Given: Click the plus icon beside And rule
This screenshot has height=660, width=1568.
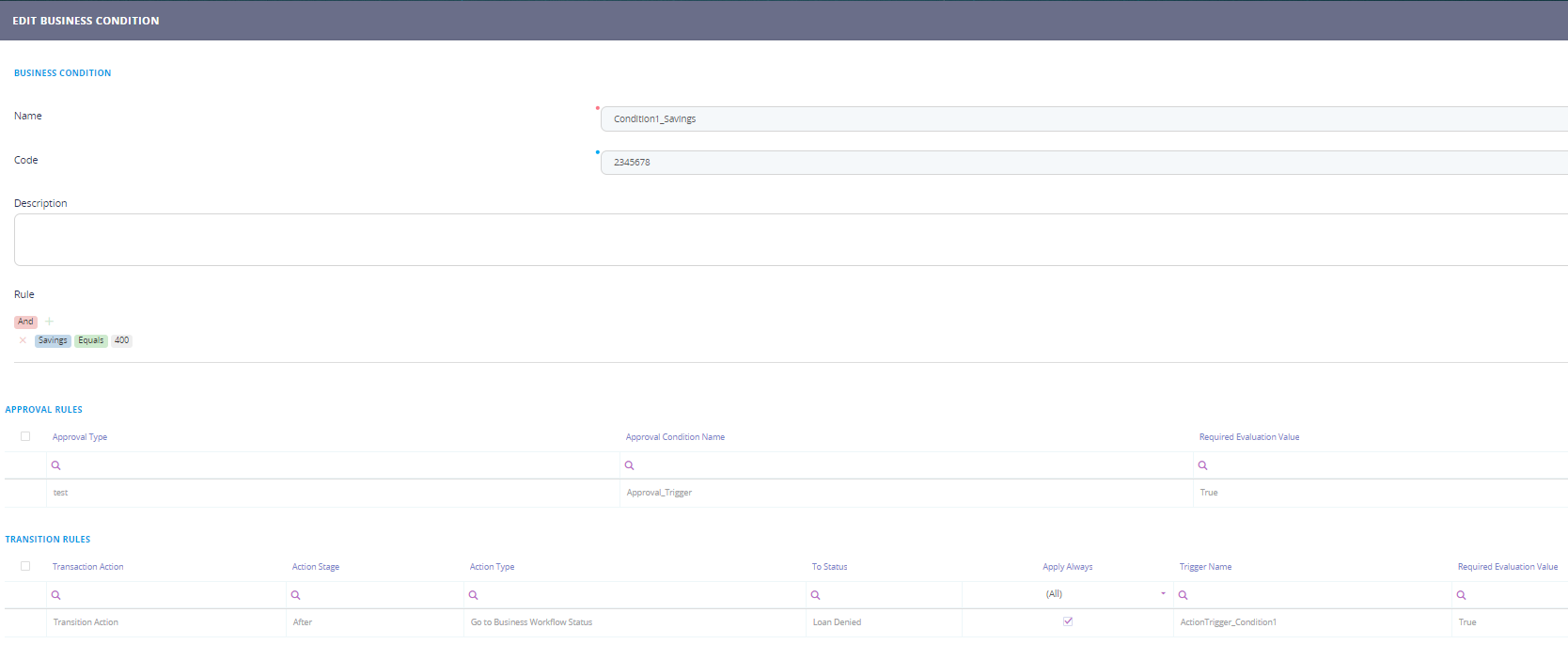Looking at the screenshot, I should pyautogui.click(x=50, y=322).
